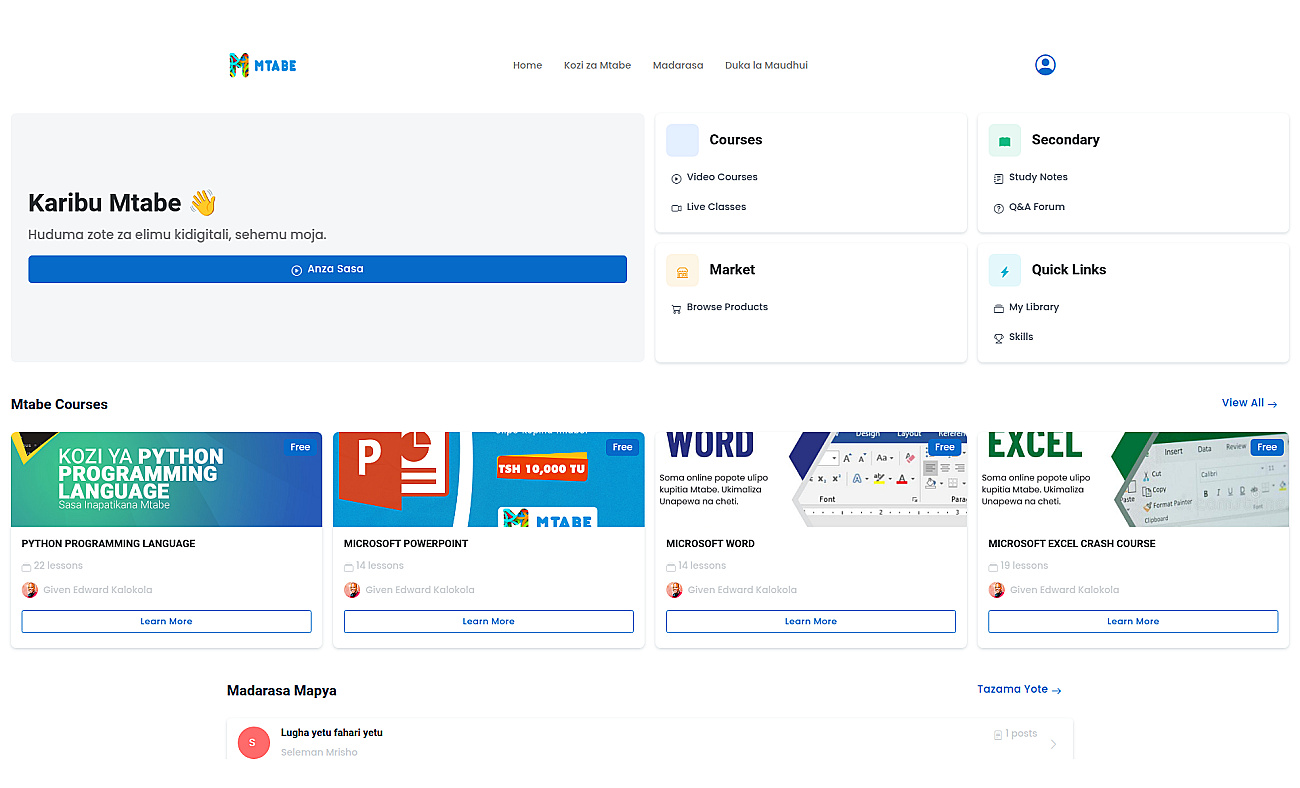The width and height of the screenshot is (1300, 788).
Task: Click the Skills trophy icon
Action: pyautogui.click(x=998, y=338)
